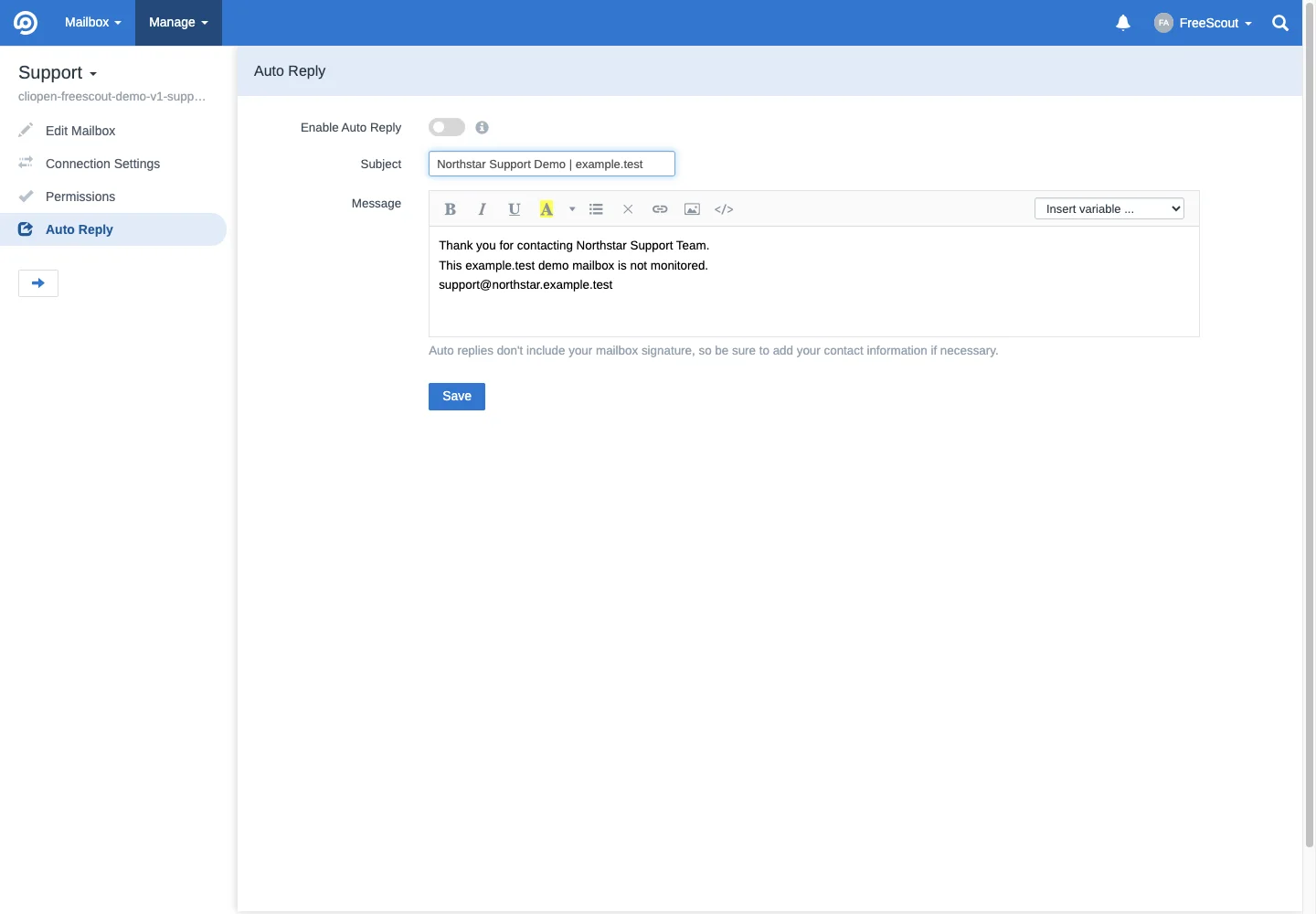Expand the text color options arrow

(x=572, y=209)
